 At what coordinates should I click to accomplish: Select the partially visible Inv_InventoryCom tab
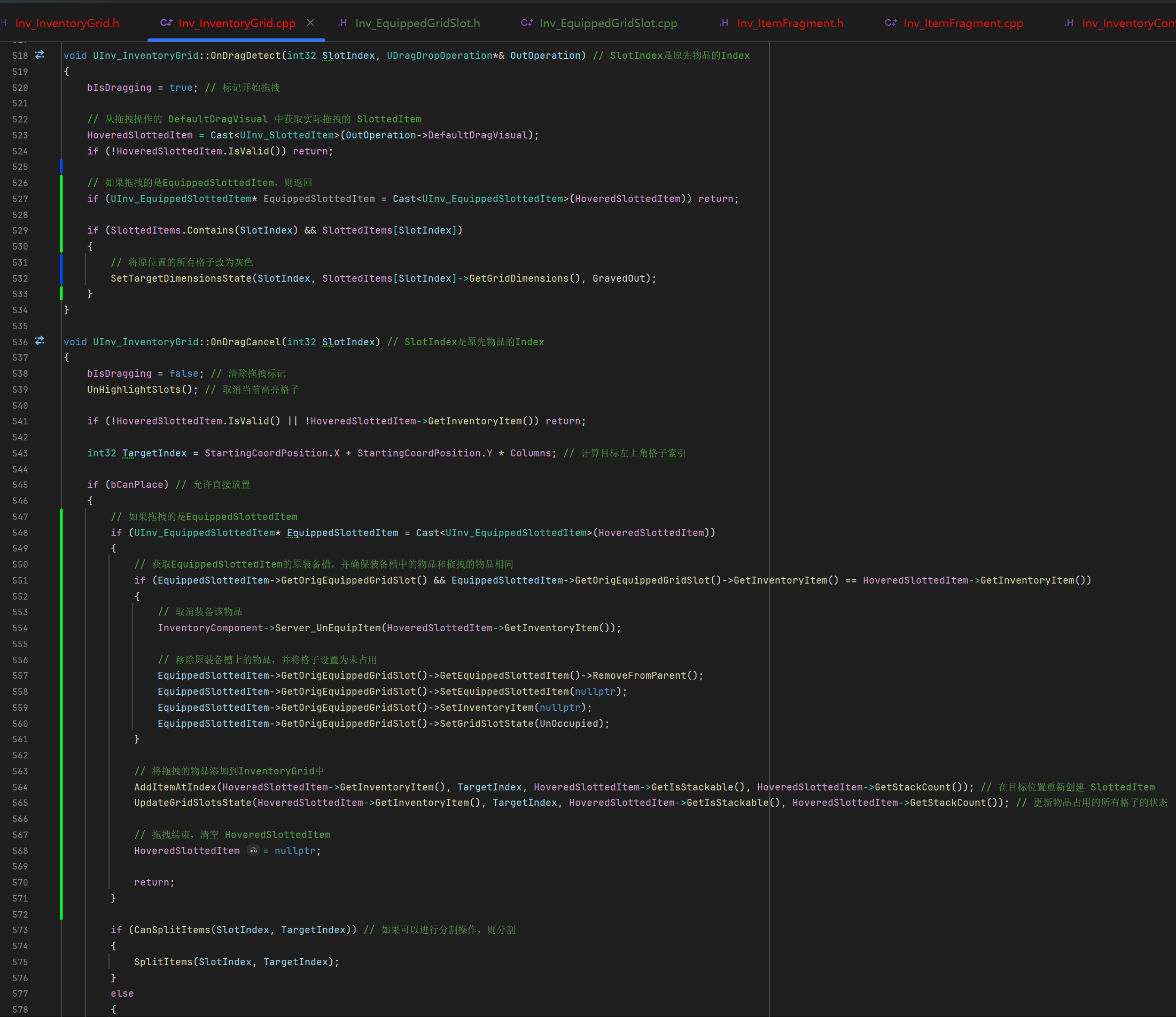pos(1127,24)
